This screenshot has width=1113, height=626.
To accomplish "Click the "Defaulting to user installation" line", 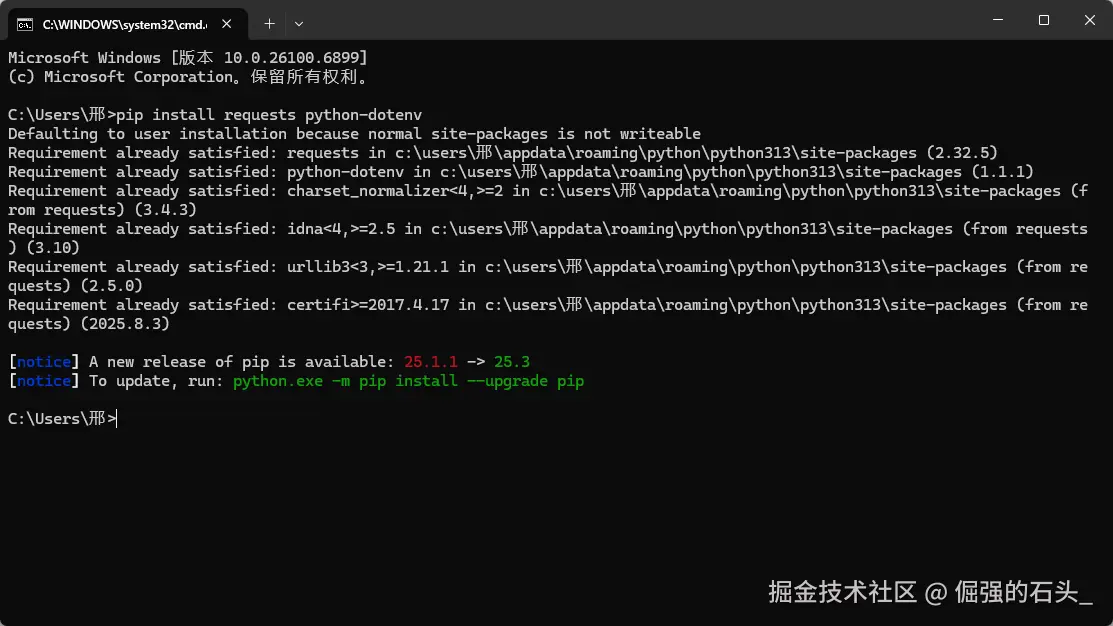I will click(x=354, y=134).
